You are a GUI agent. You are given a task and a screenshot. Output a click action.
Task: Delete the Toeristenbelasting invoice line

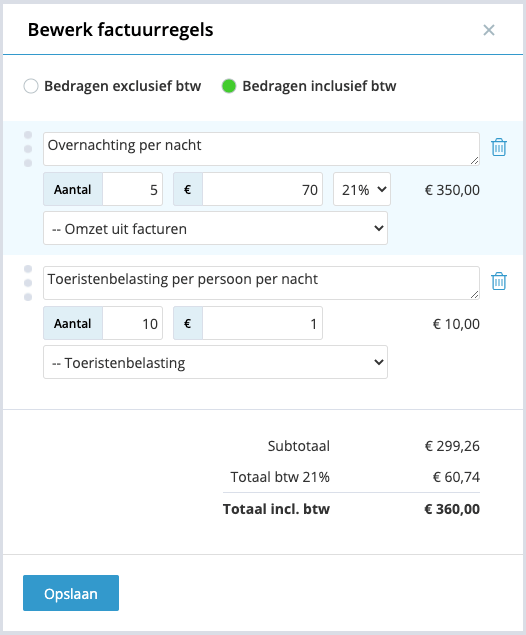[x=498, y=281]
